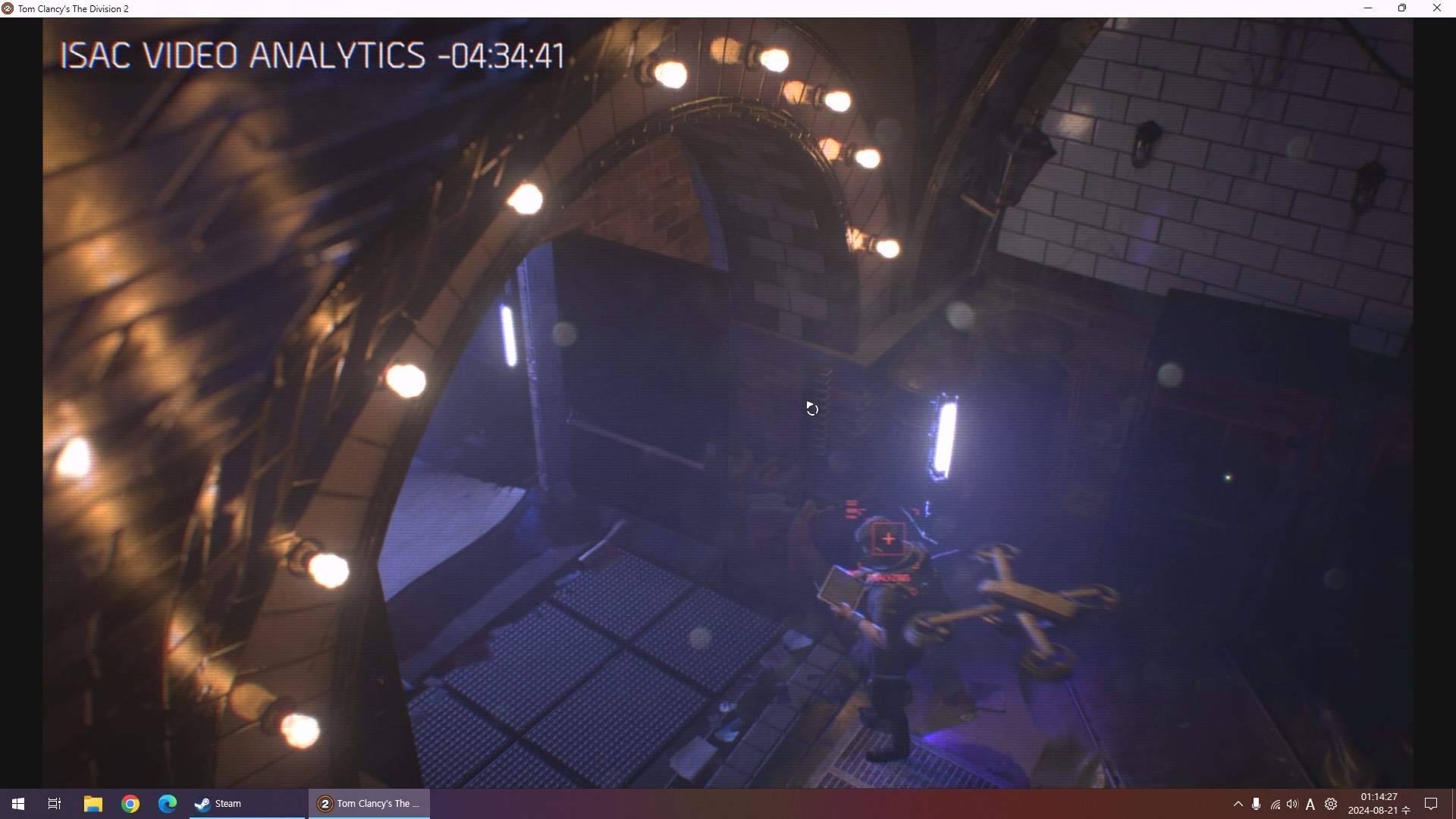Click the ISAC VIDEO ANALYTICS timestamp text
This screenshot has width=1456, height=819.
pyautogui.click(x=312, y=56)
